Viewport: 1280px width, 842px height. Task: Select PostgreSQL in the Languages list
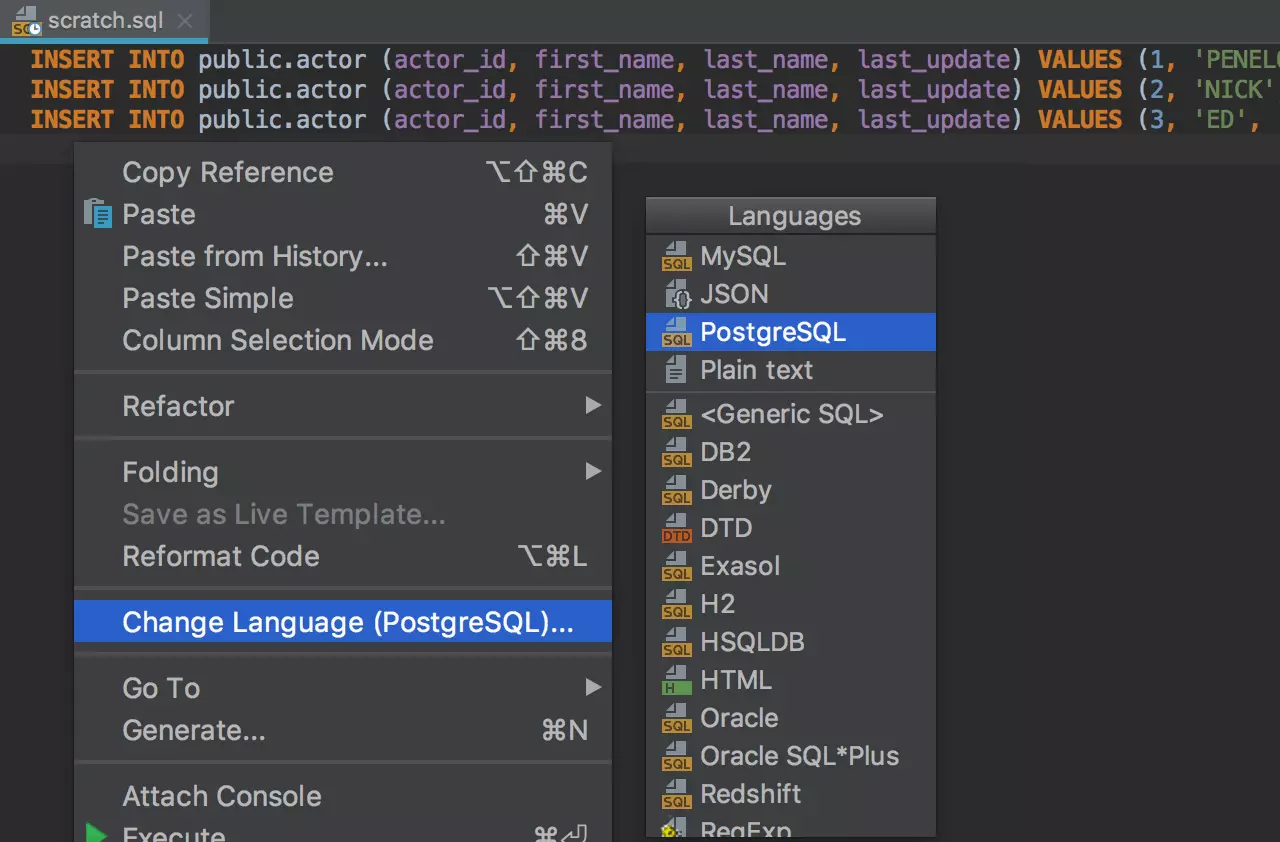772,332
